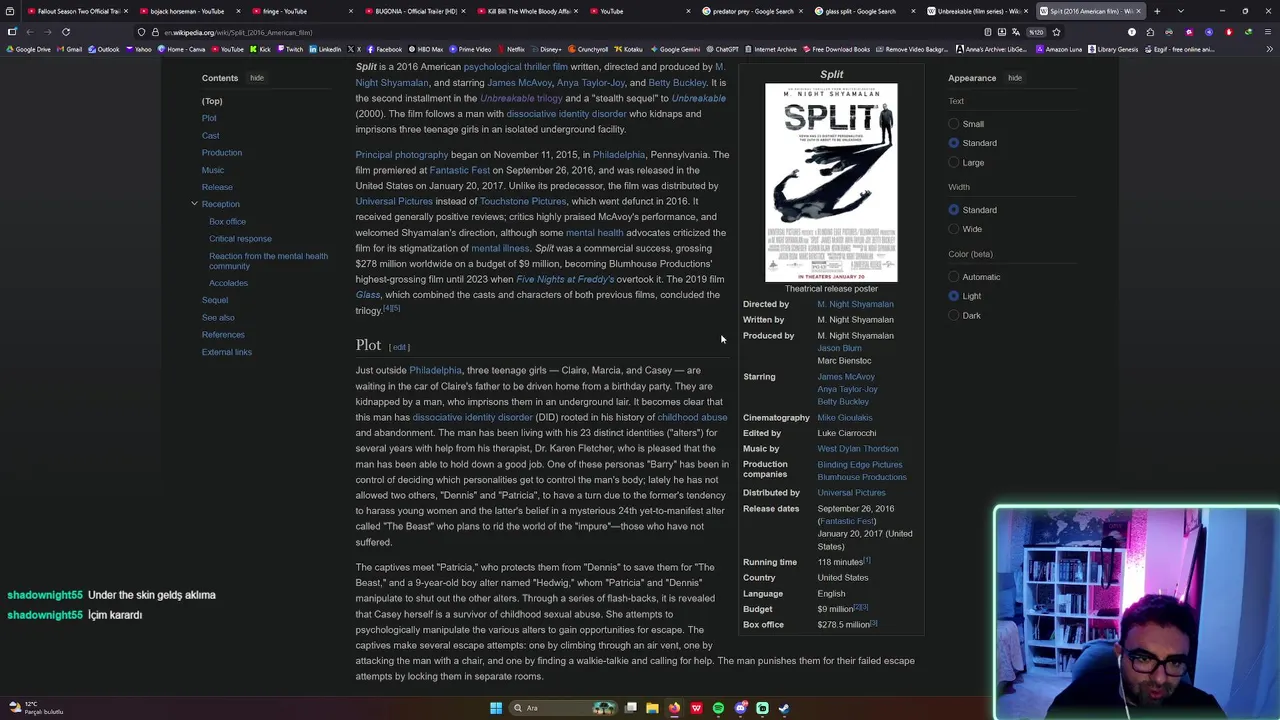Open the Twitch bookmark

point(290,49)
